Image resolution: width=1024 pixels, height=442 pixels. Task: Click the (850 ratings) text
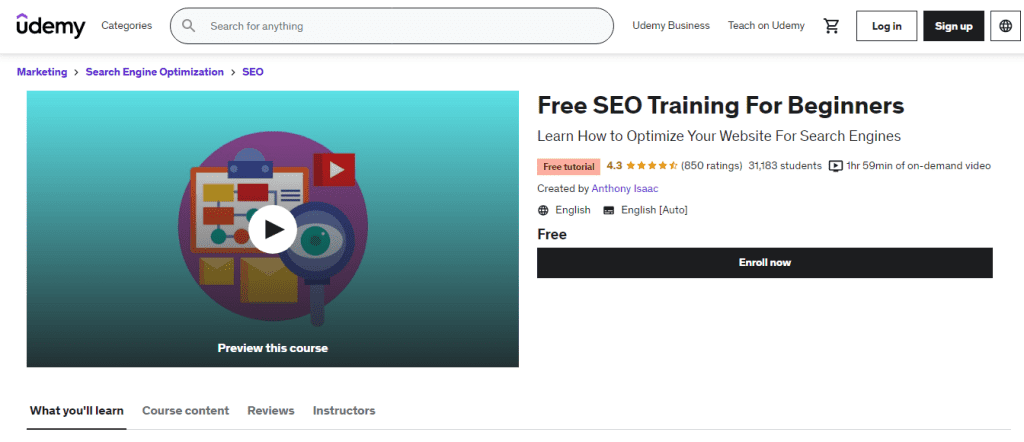pyautogui.click(x=712, y=166)
